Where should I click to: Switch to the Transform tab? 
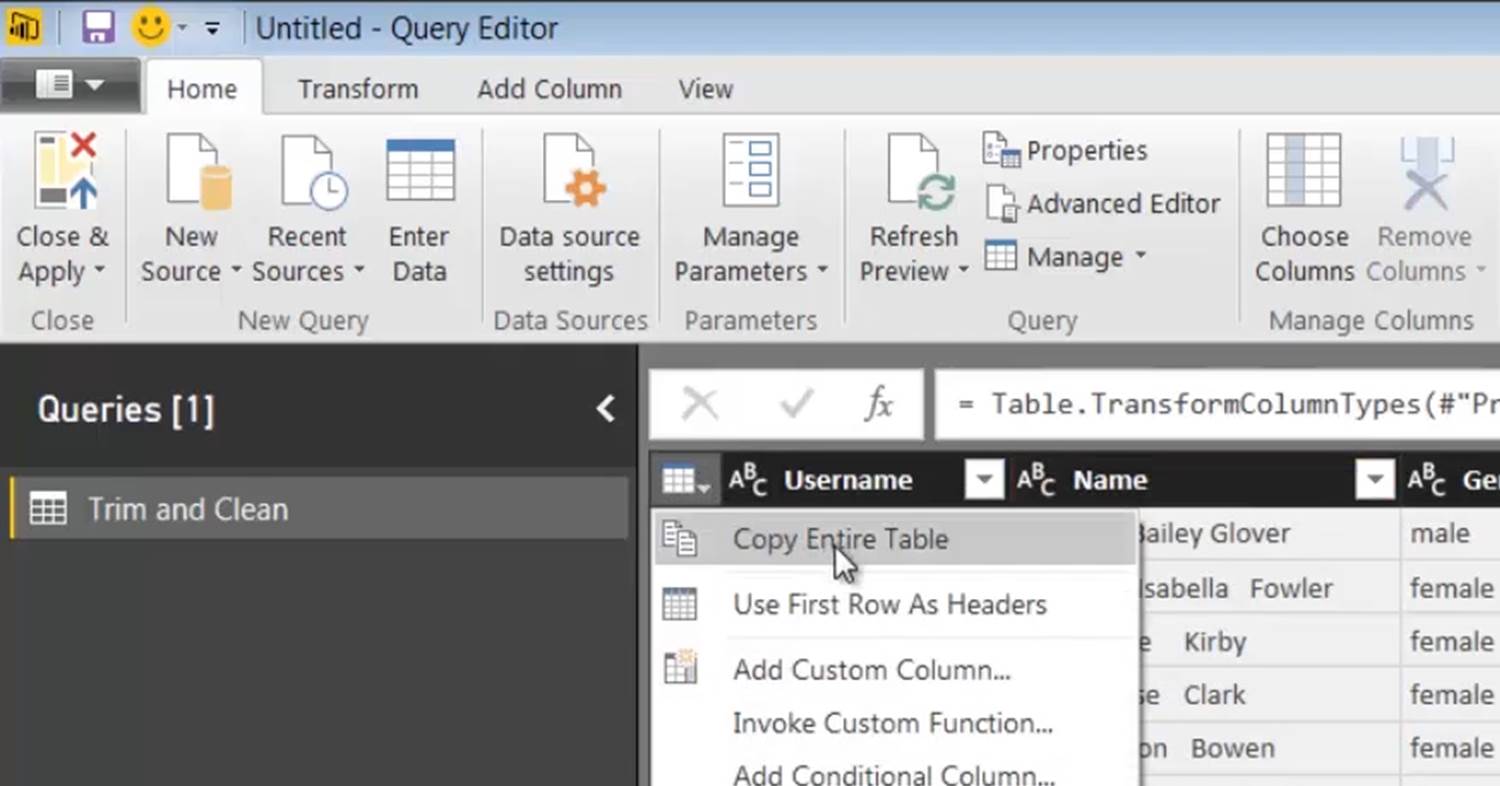[358, 89]
